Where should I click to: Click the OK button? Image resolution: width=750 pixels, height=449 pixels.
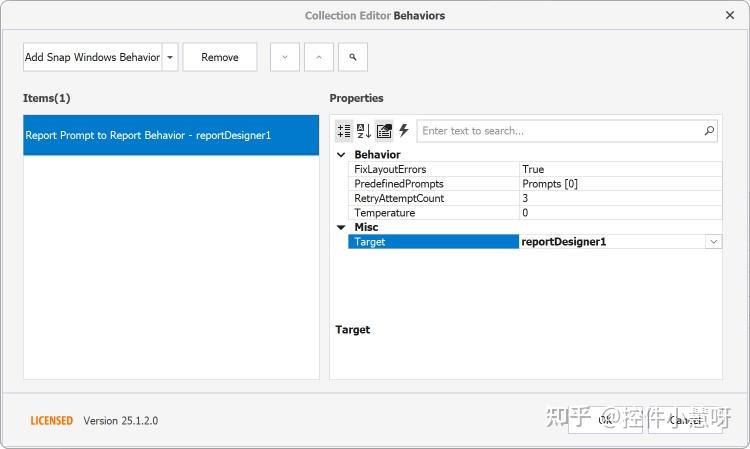coord(605,420)
